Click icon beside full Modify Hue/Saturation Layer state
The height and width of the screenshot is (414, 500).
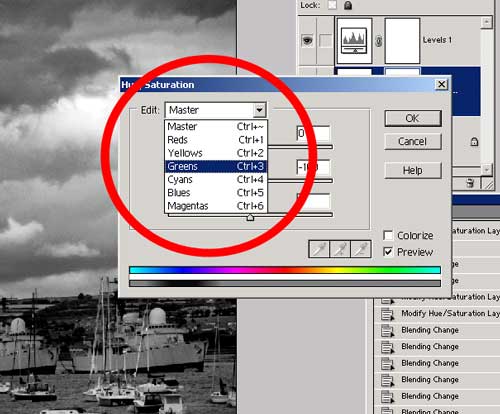click(x=387, y=314)
